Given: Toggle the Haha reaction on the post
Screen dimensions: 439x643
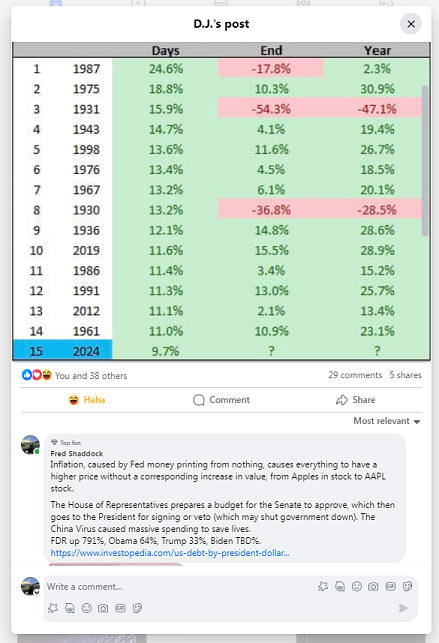Looking at the screenshot, I should click(87, 400).
